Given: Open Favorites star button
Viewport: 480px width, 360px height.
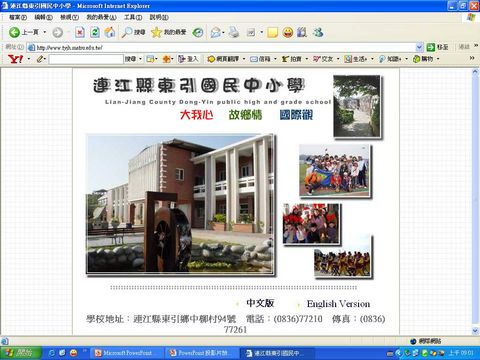Looking at the screenshot, I should pos(156,32).
